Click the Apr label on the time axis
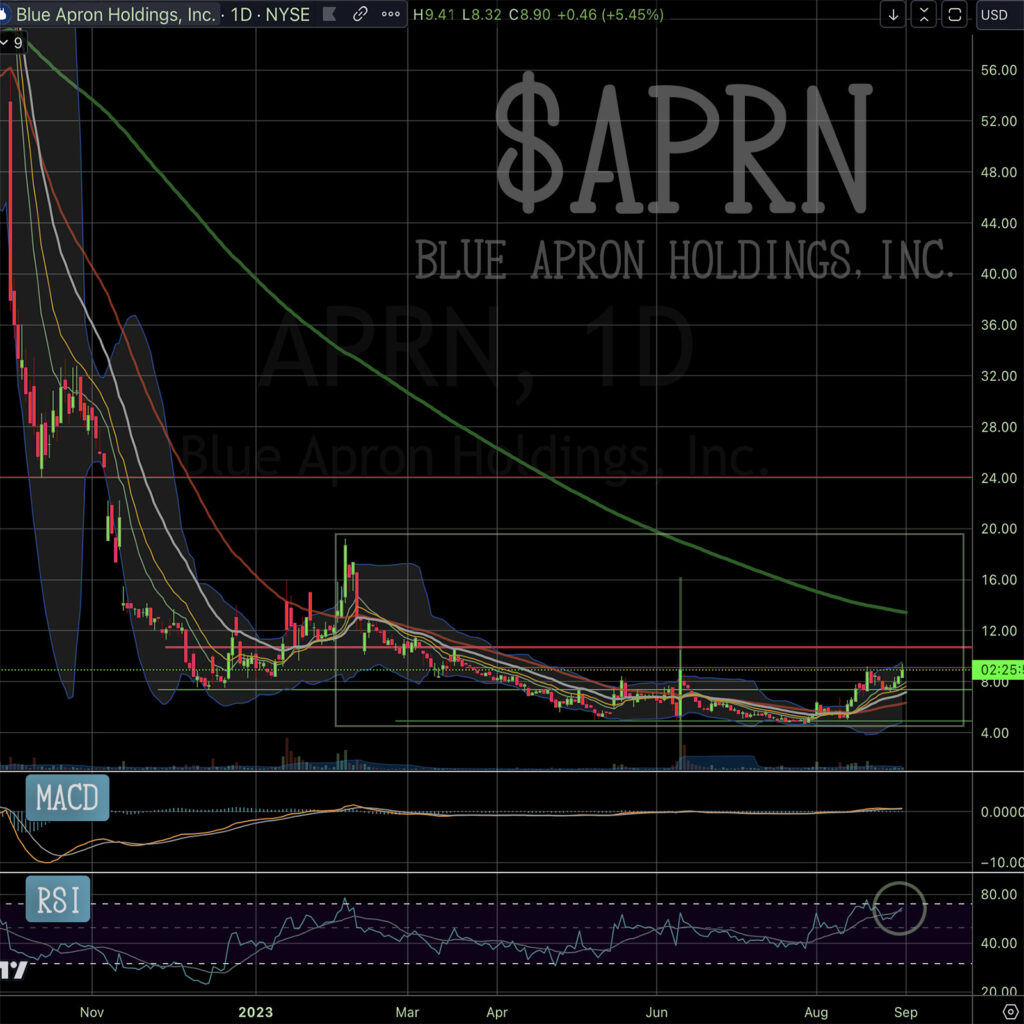This screenshot has width=1024, height=1024. [497, 1012]
